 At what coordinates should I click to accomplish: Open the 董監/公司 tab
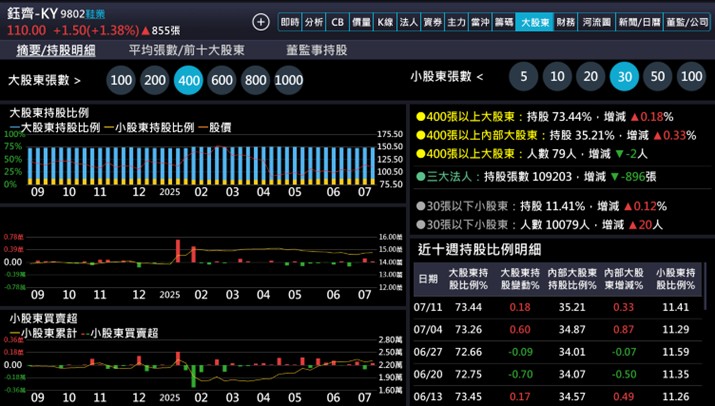click(x=687, y=22)
